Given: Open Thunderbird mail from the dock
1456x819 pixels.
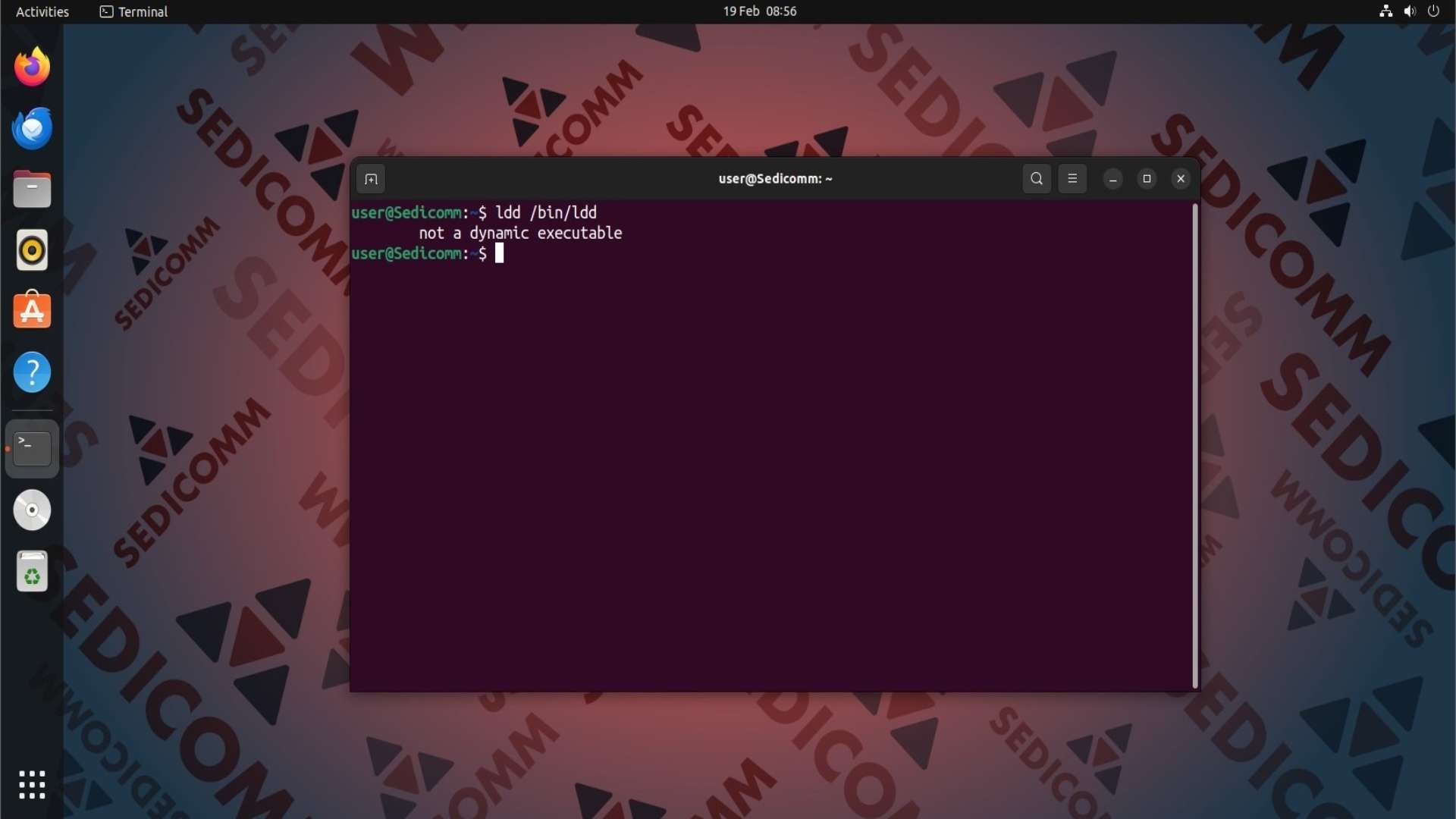Looking at the screenshot, I should click(x=32, y=128).
